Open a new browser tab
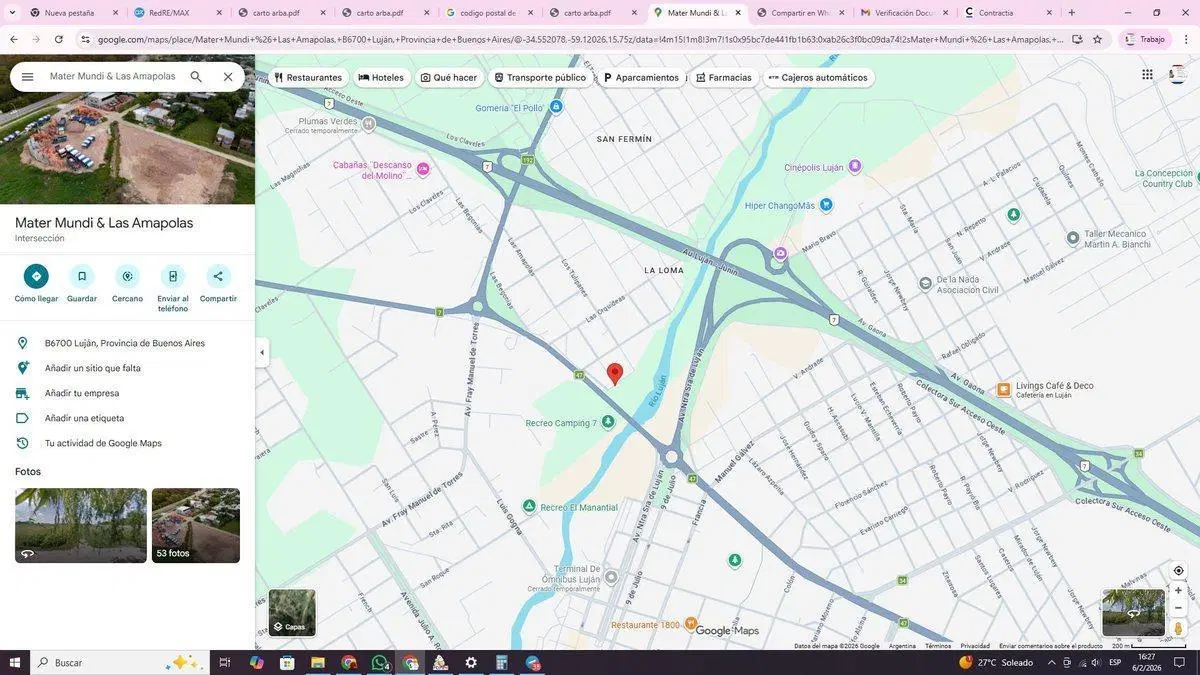This screenshot has width=1200, height=675. click(x=1072, y=13)
